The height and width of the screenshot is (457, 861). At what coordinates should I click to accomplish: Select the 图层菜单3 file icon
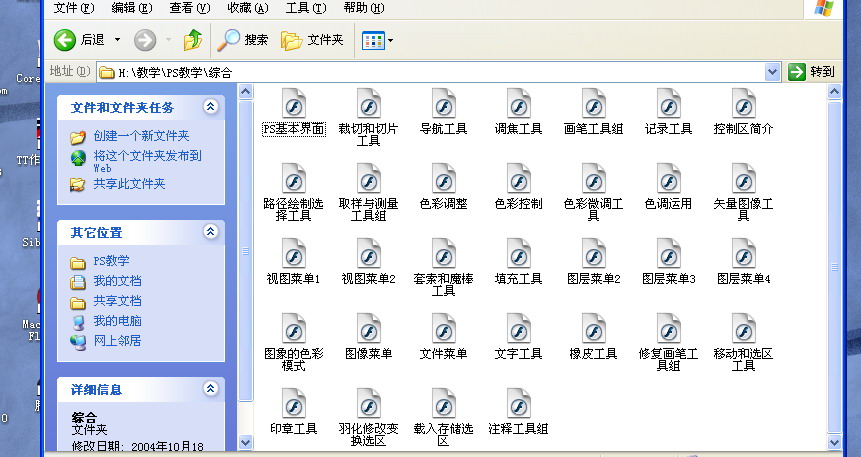point(668,254)
